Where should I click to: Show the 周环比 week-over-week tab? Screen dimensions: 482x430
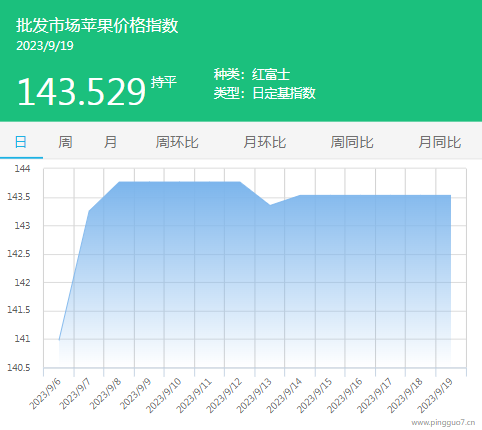[x=177, y=142]
